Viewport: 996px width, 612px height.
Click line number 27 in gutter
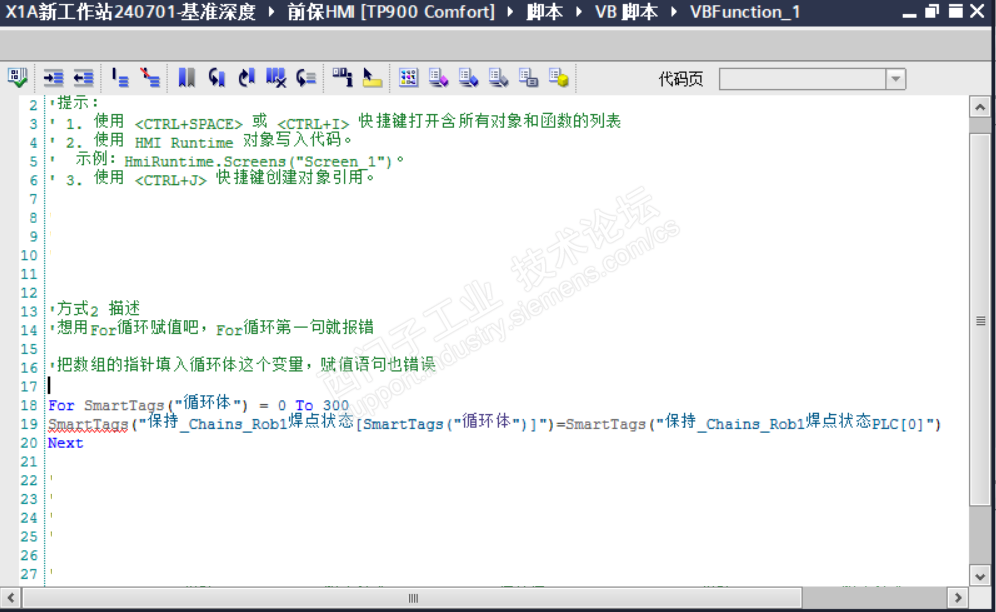pos(29,574)
